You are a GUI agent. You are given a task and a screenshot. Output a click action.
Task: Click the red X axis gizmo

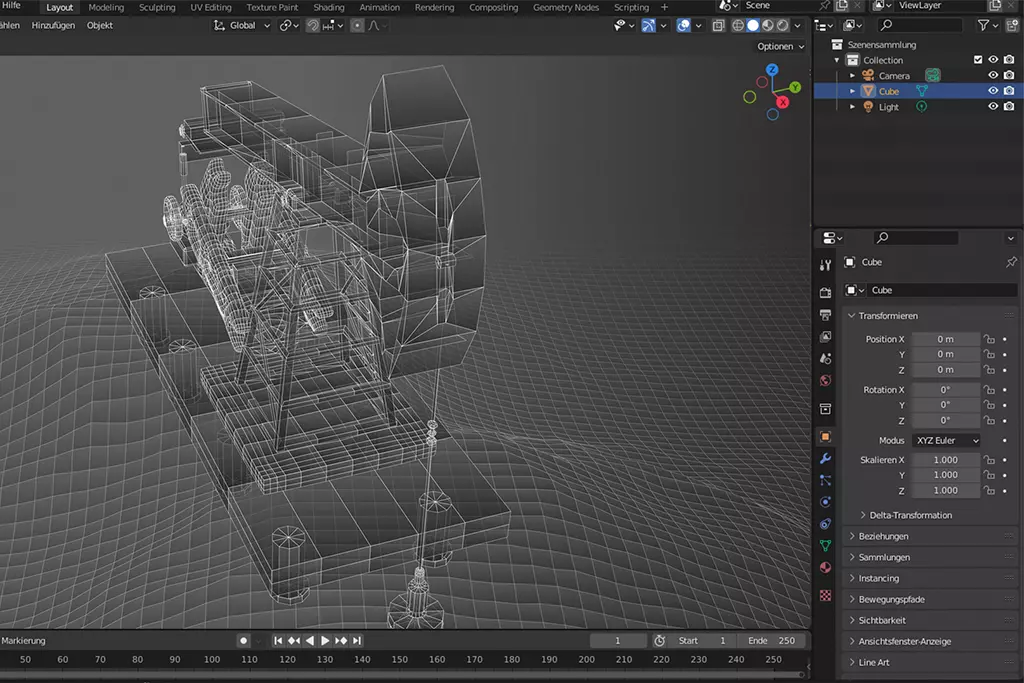[x=782, y=102]
